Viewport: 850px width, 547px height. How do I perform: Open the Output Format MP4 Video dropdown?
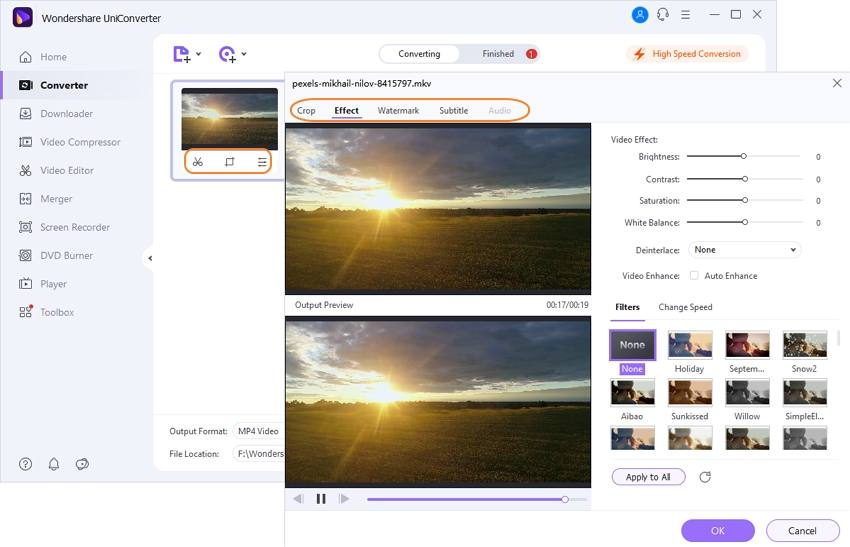click(x=259, y=431)
